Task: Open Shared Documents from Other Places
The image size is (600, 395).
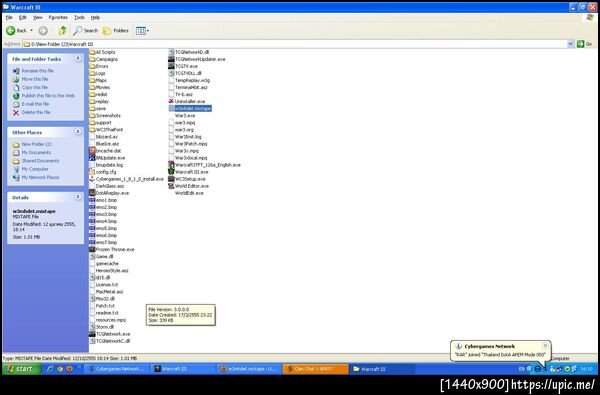Action: pos(40,161)
